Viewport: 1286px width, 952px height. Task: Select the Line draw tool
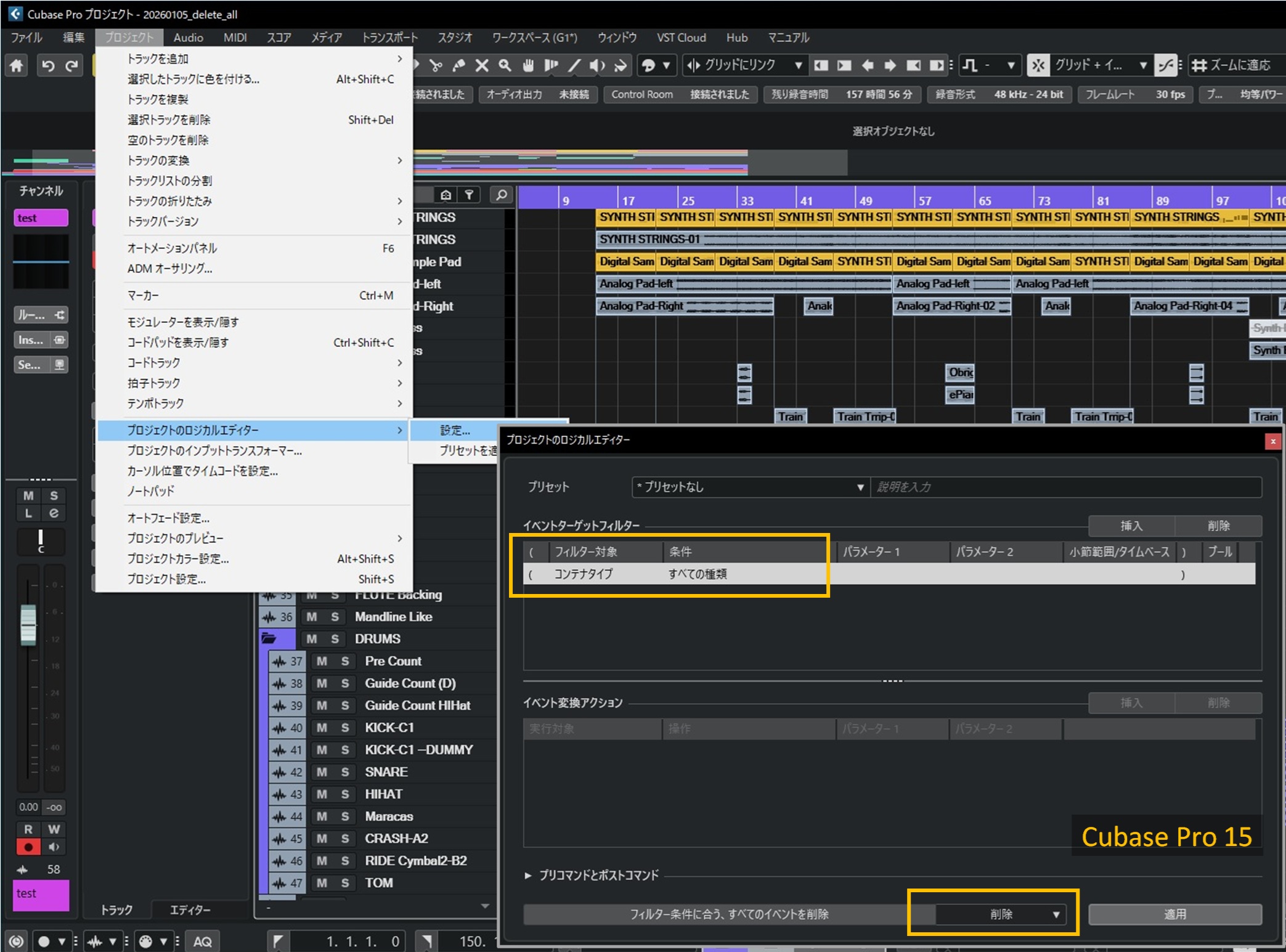click(x=574, y=65)
